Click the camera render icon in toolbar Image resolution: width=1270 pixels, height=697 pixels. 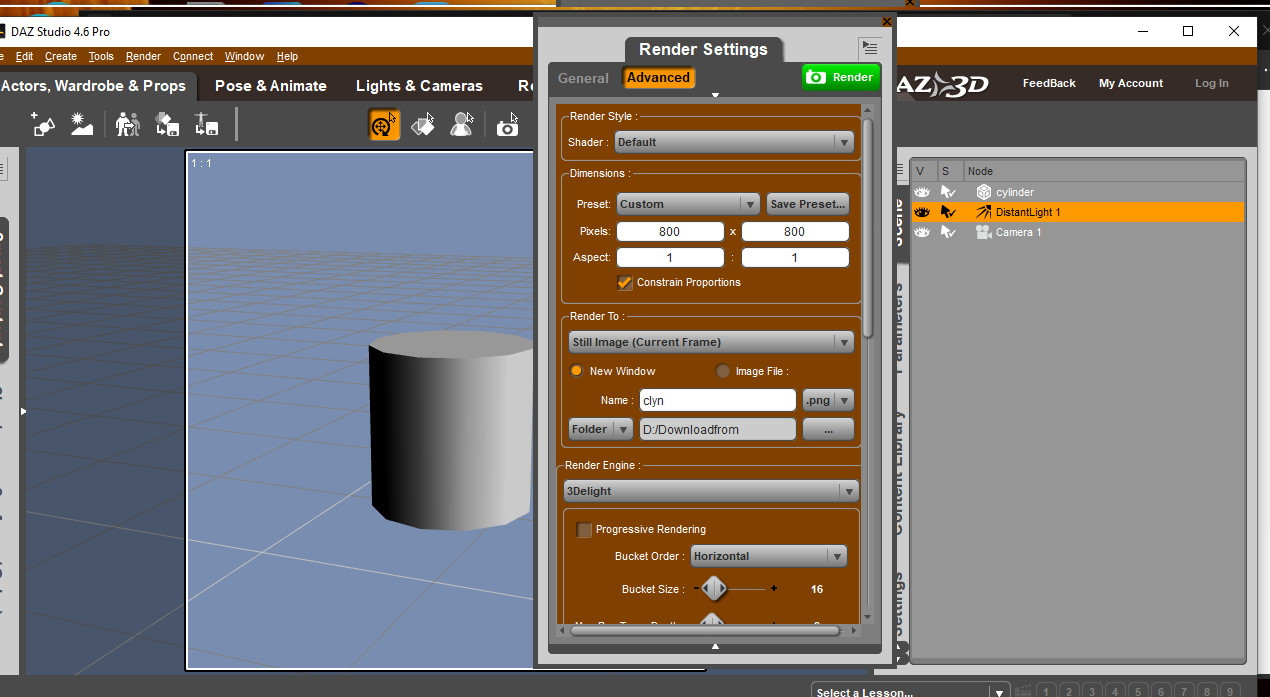click(x=507, y=125)
